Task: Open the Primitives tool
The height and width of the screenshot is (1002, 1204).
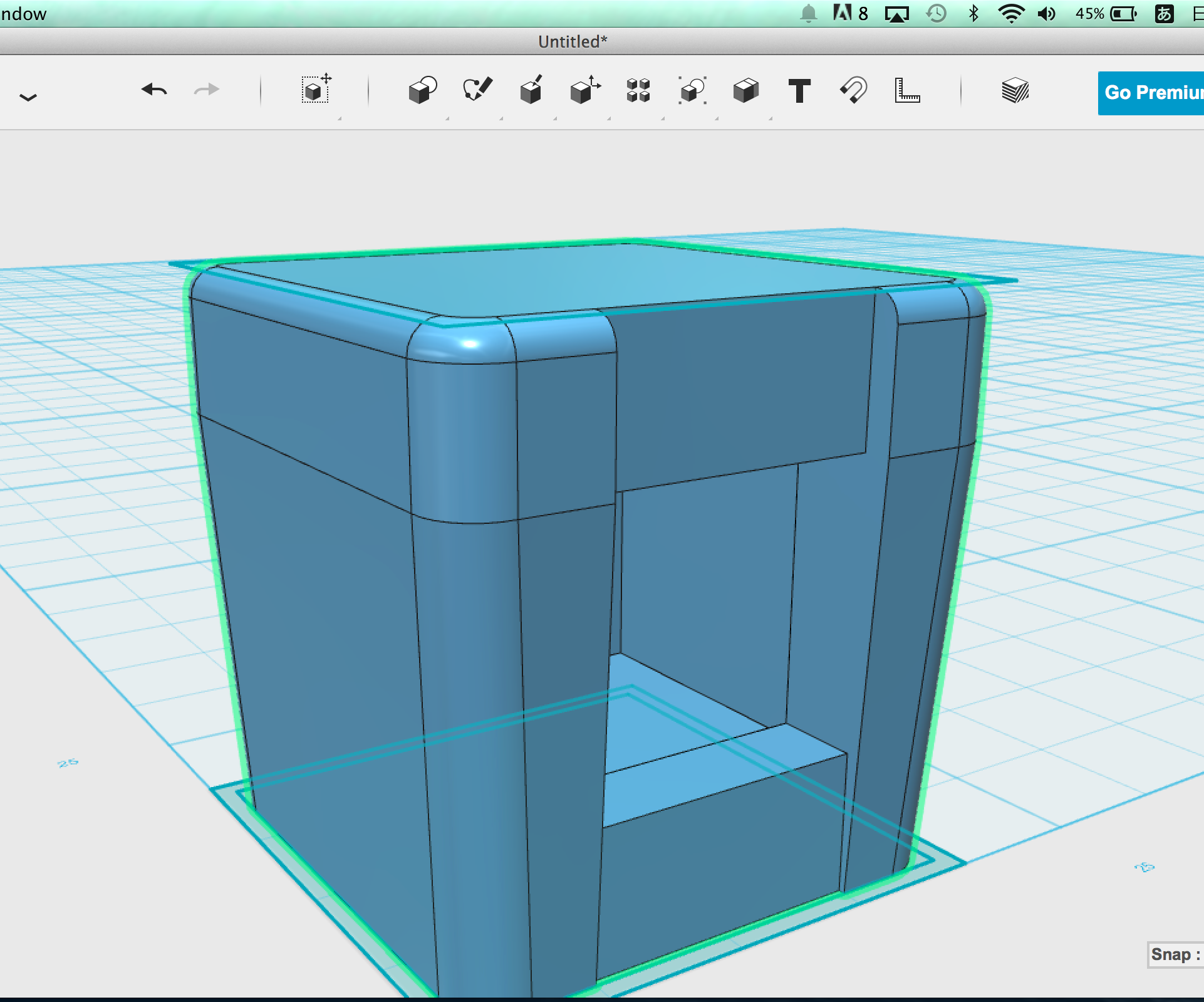Action: pos(420,91)
